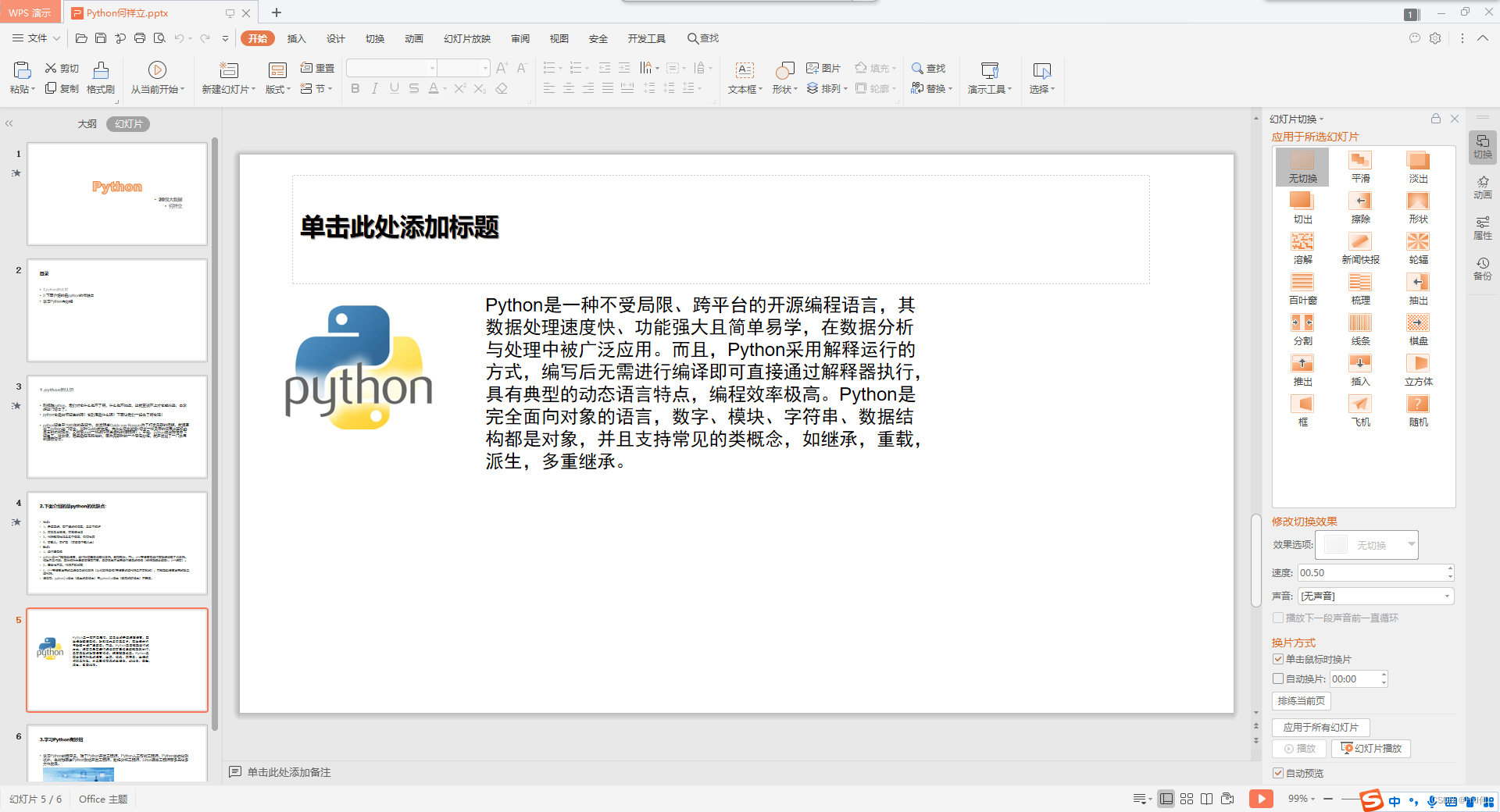Switch to slide sorter view icon

click(x=1186, y=799)
